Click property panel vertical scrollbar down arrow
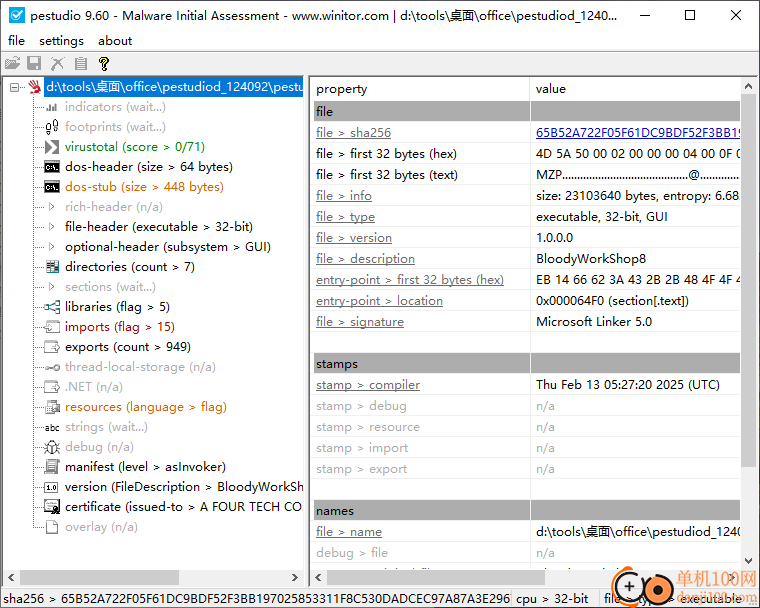The image size is (760, 608). [748, 560]
